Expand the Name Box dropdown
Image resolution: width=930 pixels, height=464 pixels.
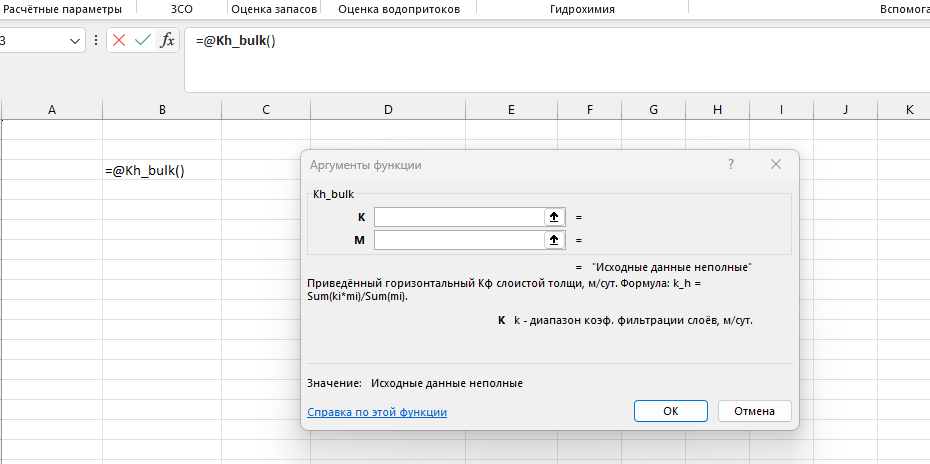pos(75,41)
